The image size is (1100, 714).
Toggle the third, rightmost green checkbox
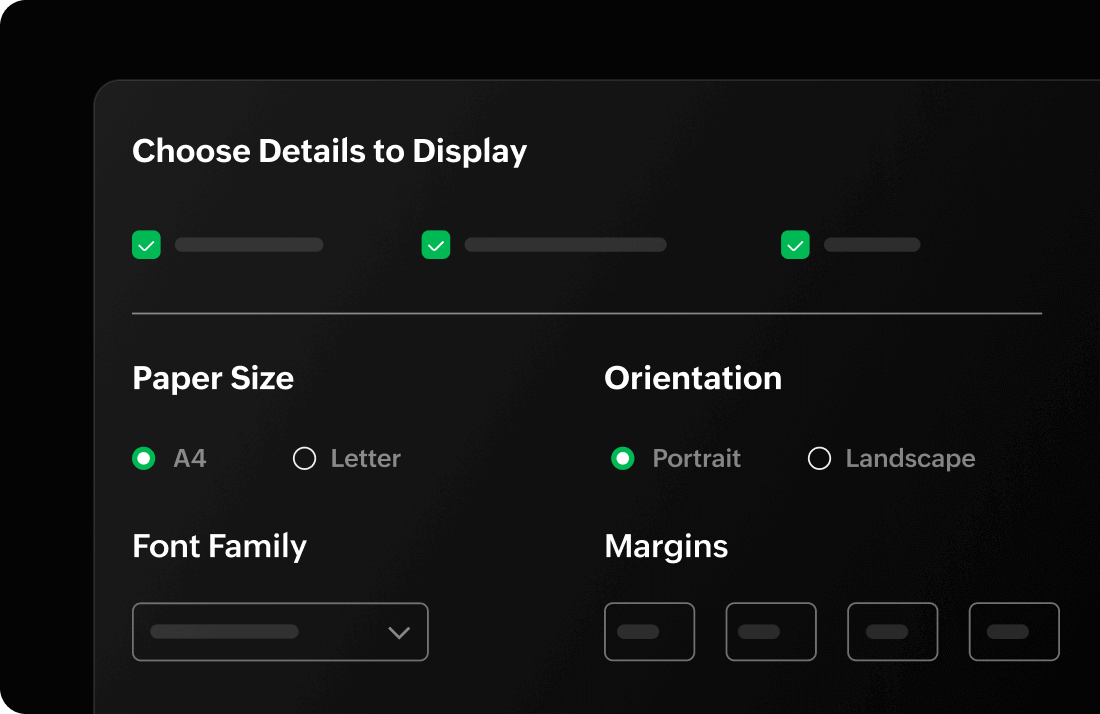[795, 245]
